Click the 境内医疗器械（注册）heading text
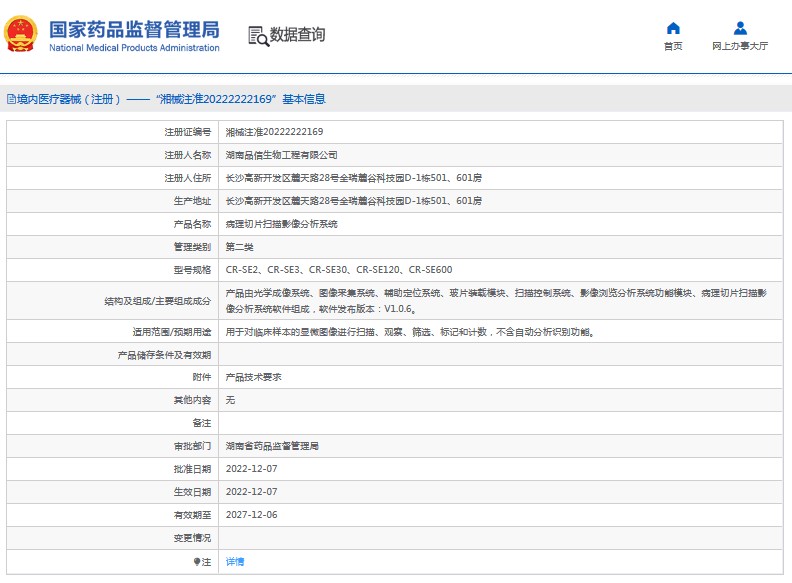This screenshot has height=583, width=792. [69, 99]
